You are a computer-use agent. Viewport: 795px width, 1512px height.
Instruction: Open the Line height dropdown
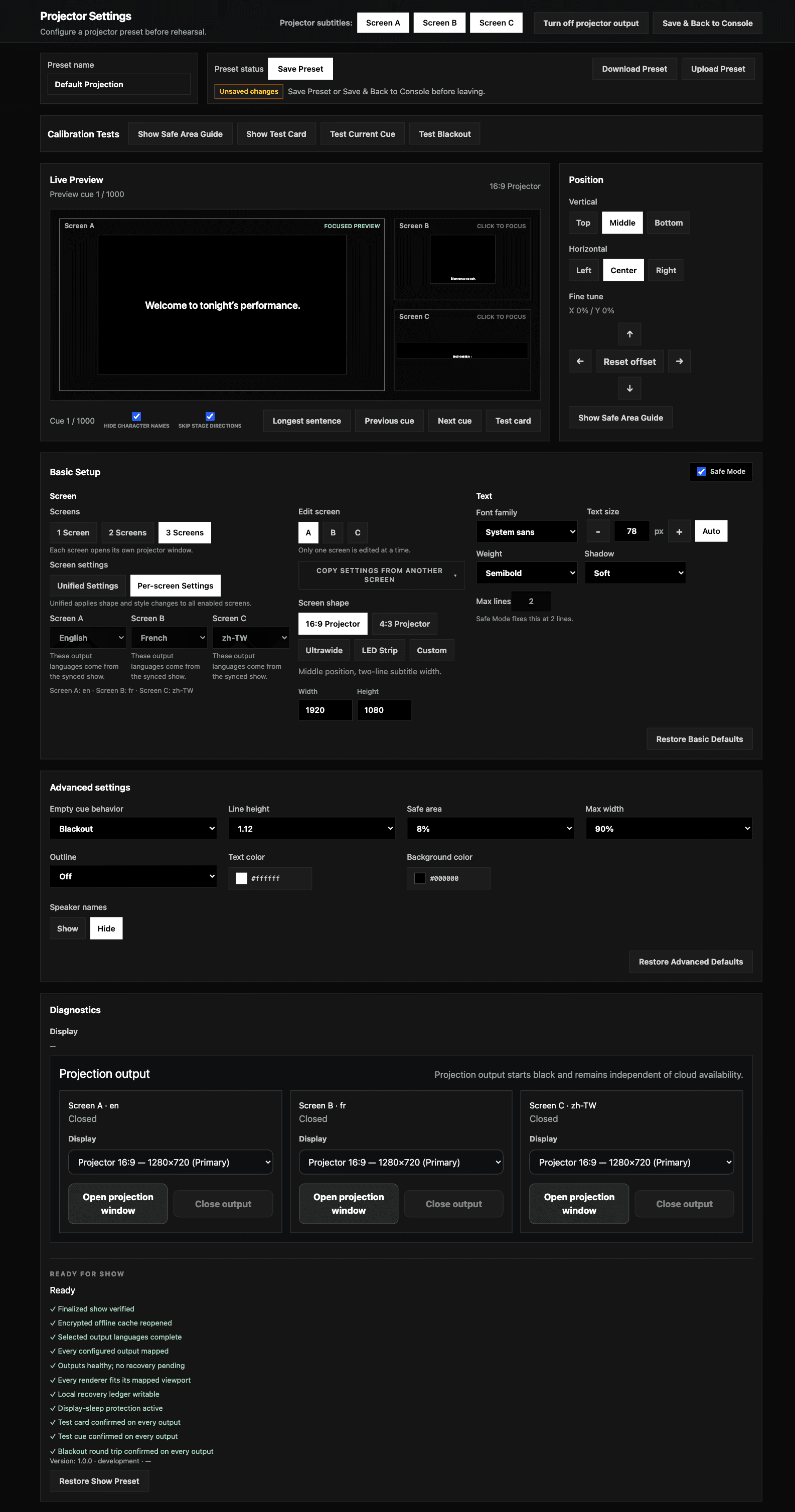pos(312,829)
